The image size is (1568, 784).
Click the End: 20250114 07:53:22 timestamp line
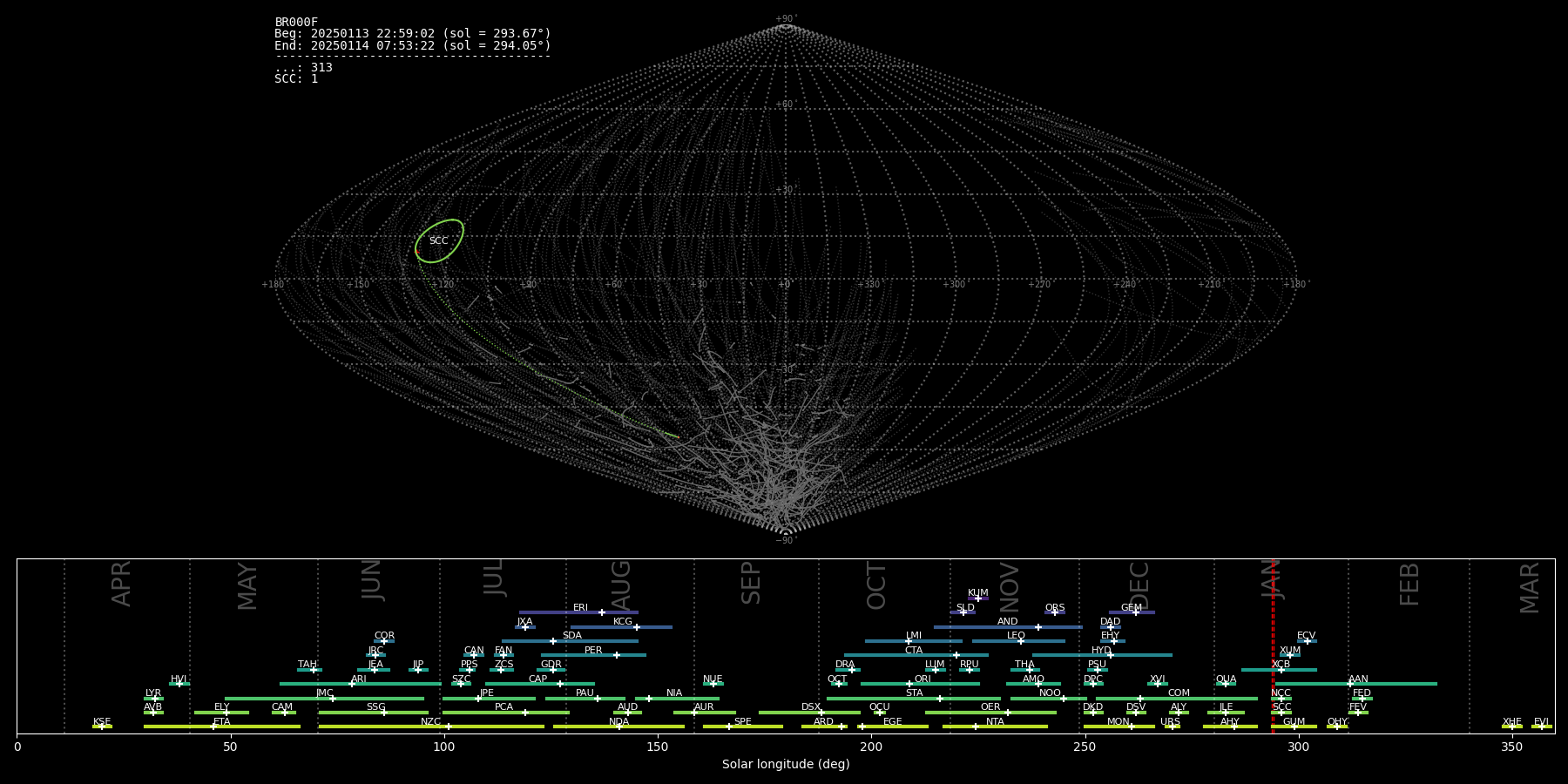coord(413,45)
